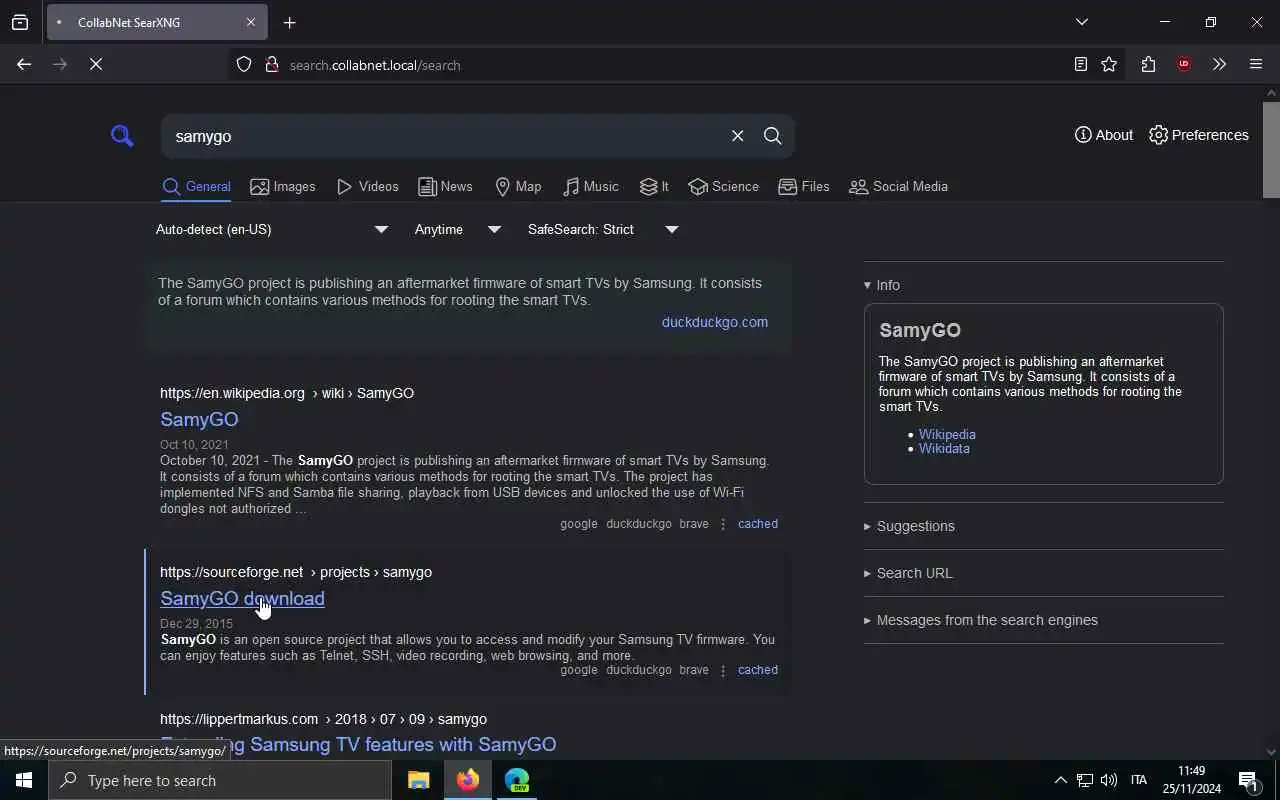Collapse the Info panel
Viewport: 1280px width, 800px height.
tap(882, 285)
